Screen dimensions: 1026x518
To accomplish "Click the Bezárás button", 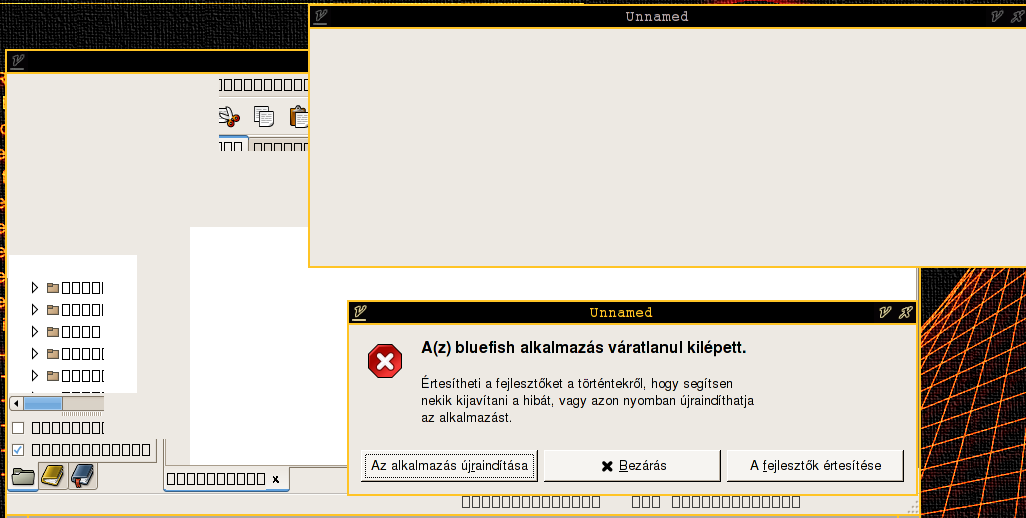I will tap(632, 466).
